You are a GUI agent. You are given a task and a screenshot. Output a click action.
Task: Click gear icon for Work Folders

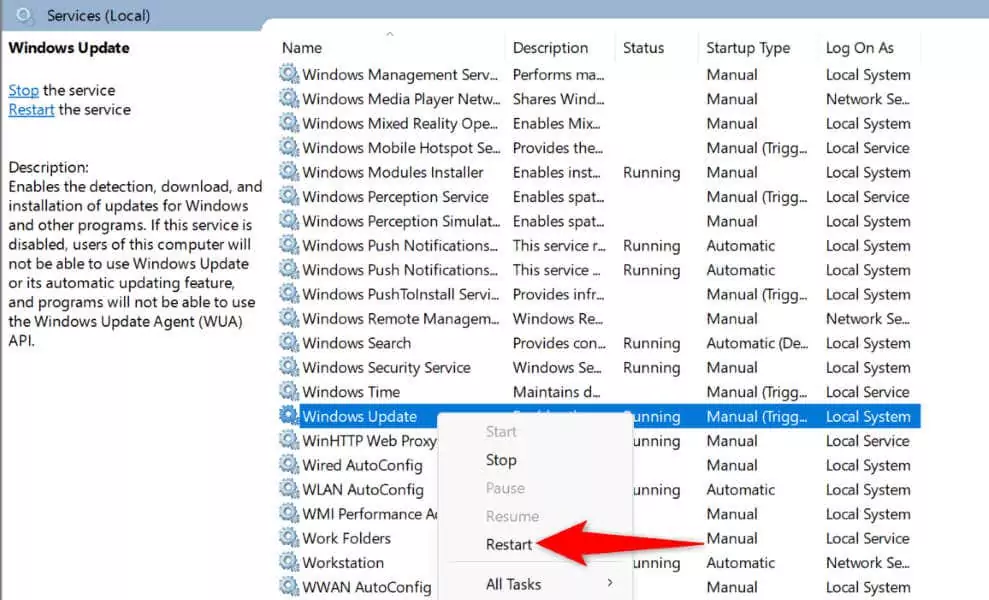click(289, 538)
